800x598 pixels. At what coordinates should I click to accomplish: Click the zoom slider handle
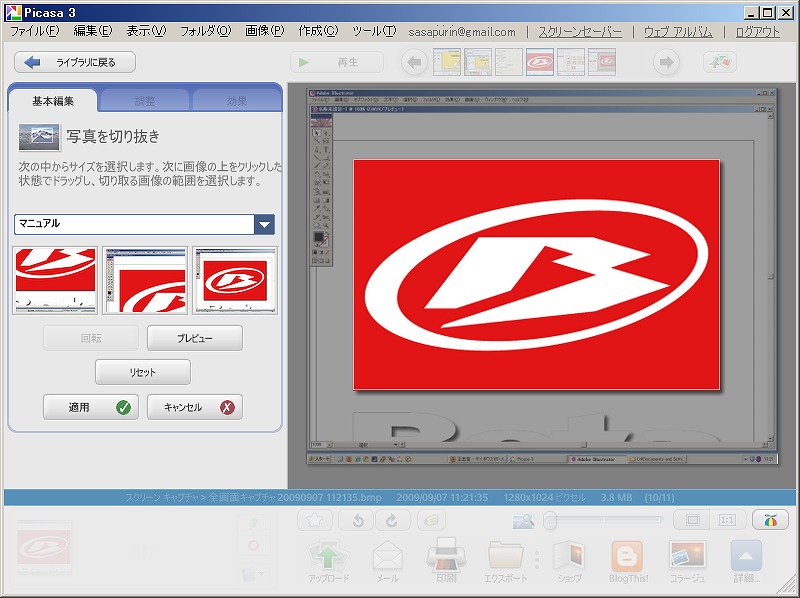[x=549, y=520]
